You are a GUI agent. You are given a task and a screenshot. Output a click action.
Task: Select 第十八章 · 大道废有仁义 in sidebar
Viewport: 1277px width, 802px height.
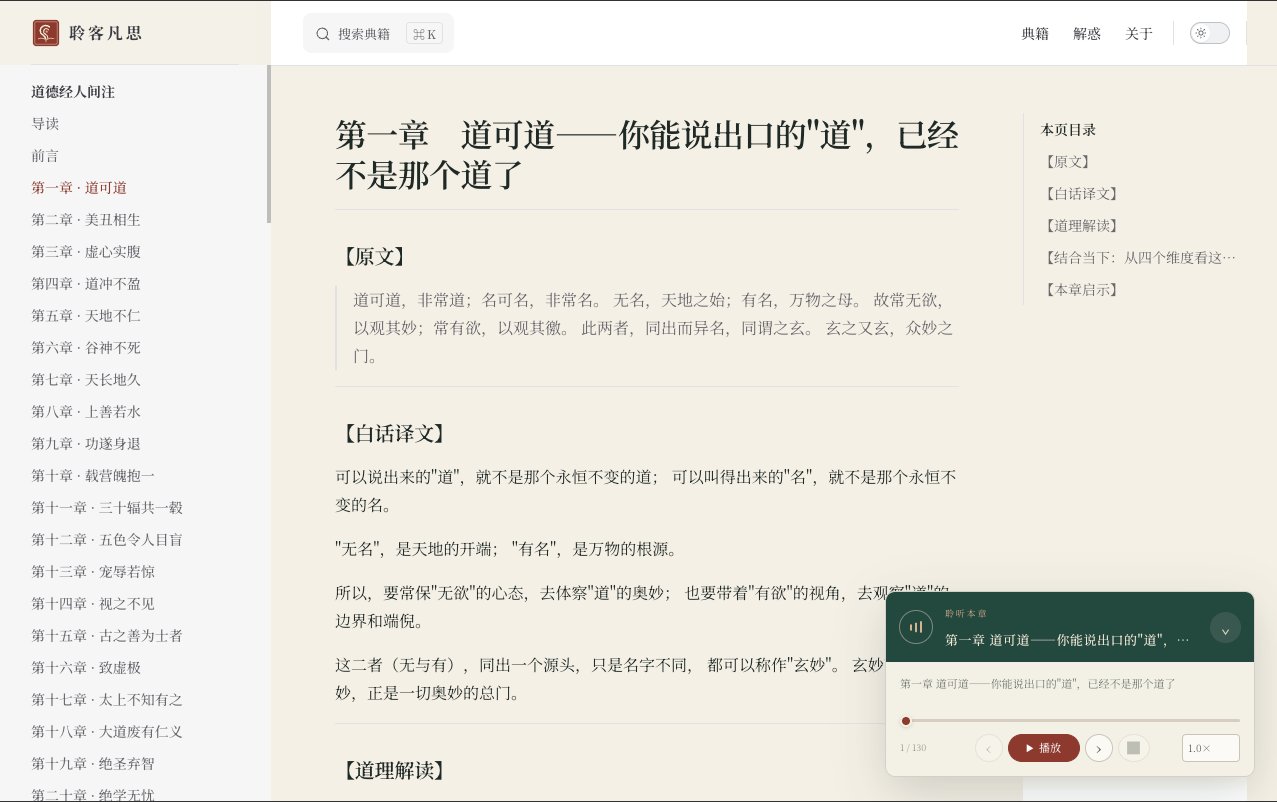point(107,732)
